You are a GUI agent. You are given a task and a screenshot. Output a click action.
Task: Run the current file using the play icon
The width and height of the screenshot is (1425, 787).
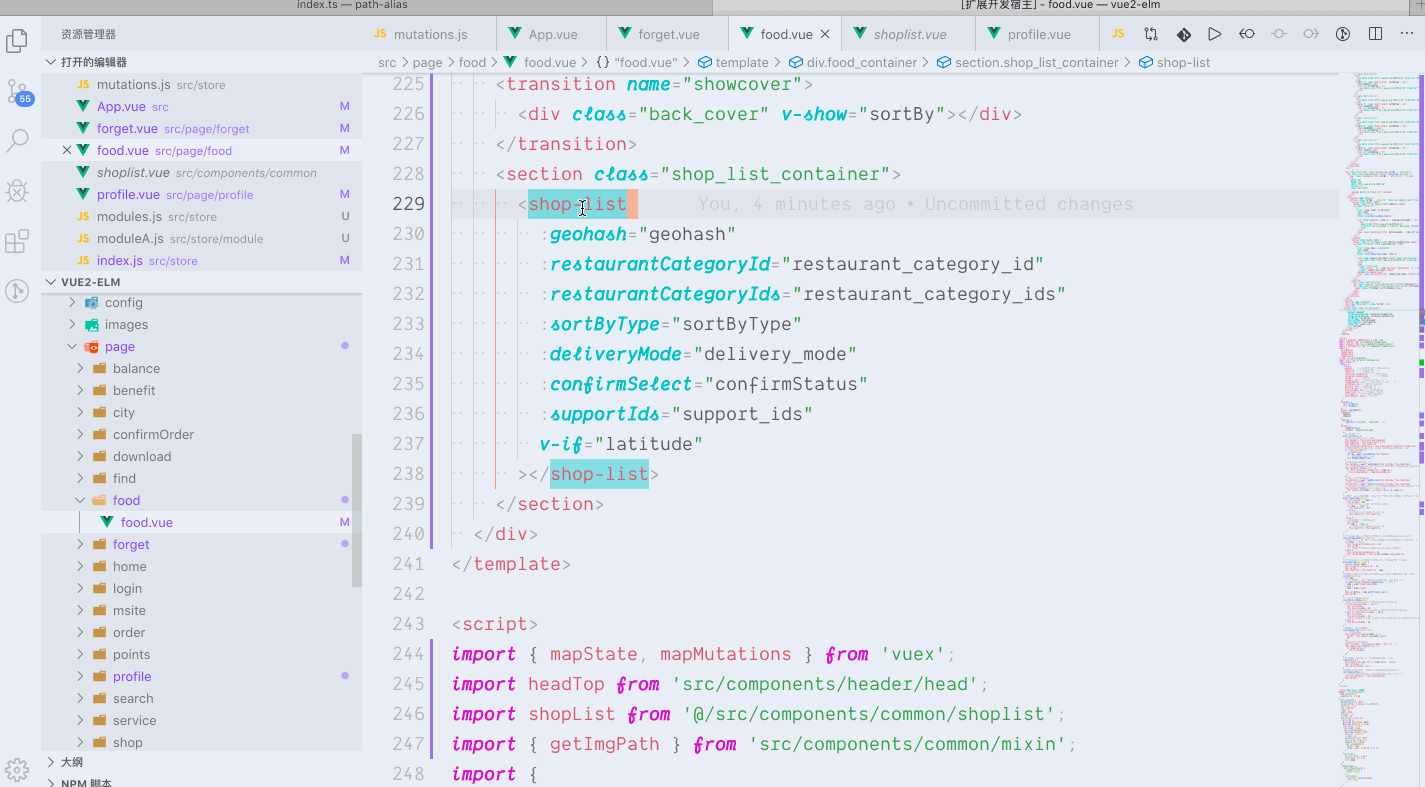tap(1214, 33)
